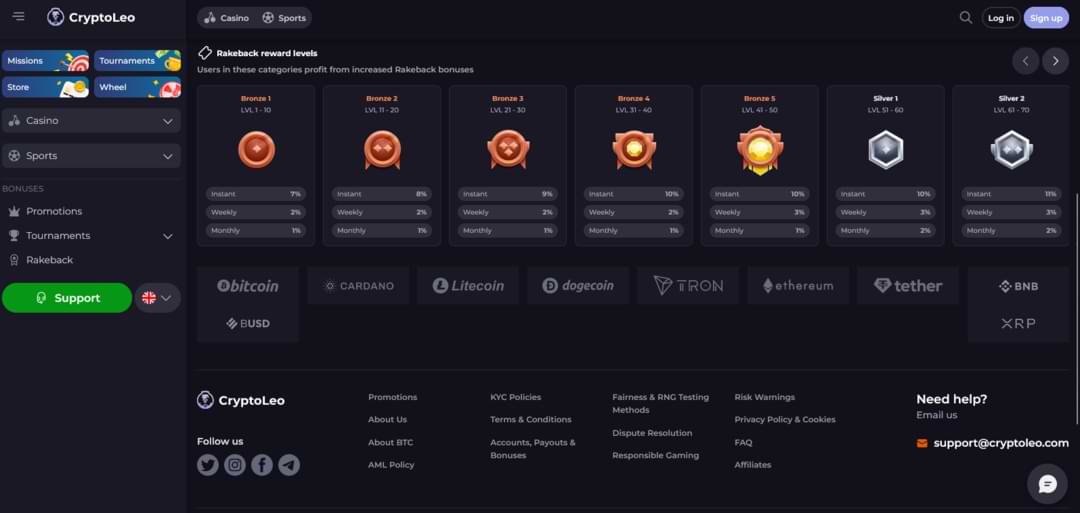Click the ethereum logo tile
The width and height of the screenshot is (1080, 513).
[798, 286]
